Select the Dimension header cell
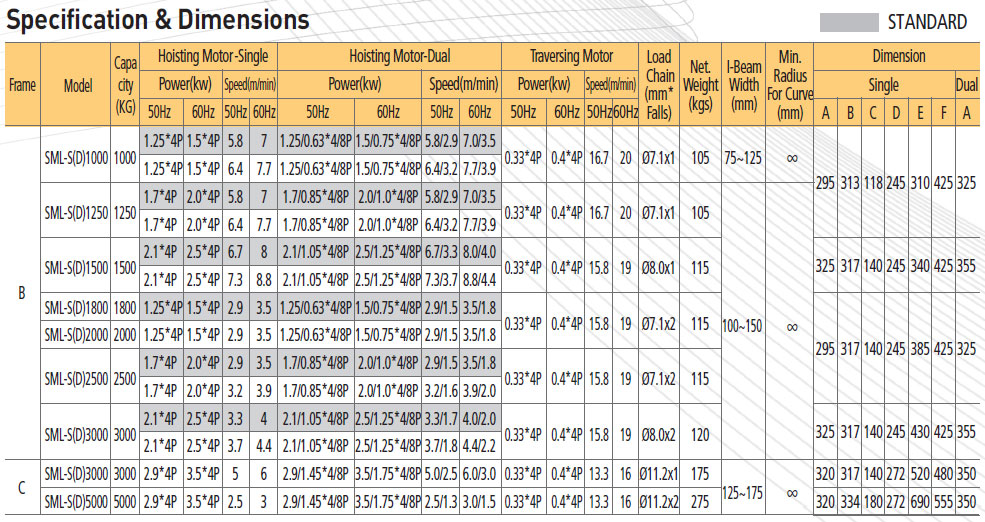Screen dimensions: 985x522 (x=898, y=57)
